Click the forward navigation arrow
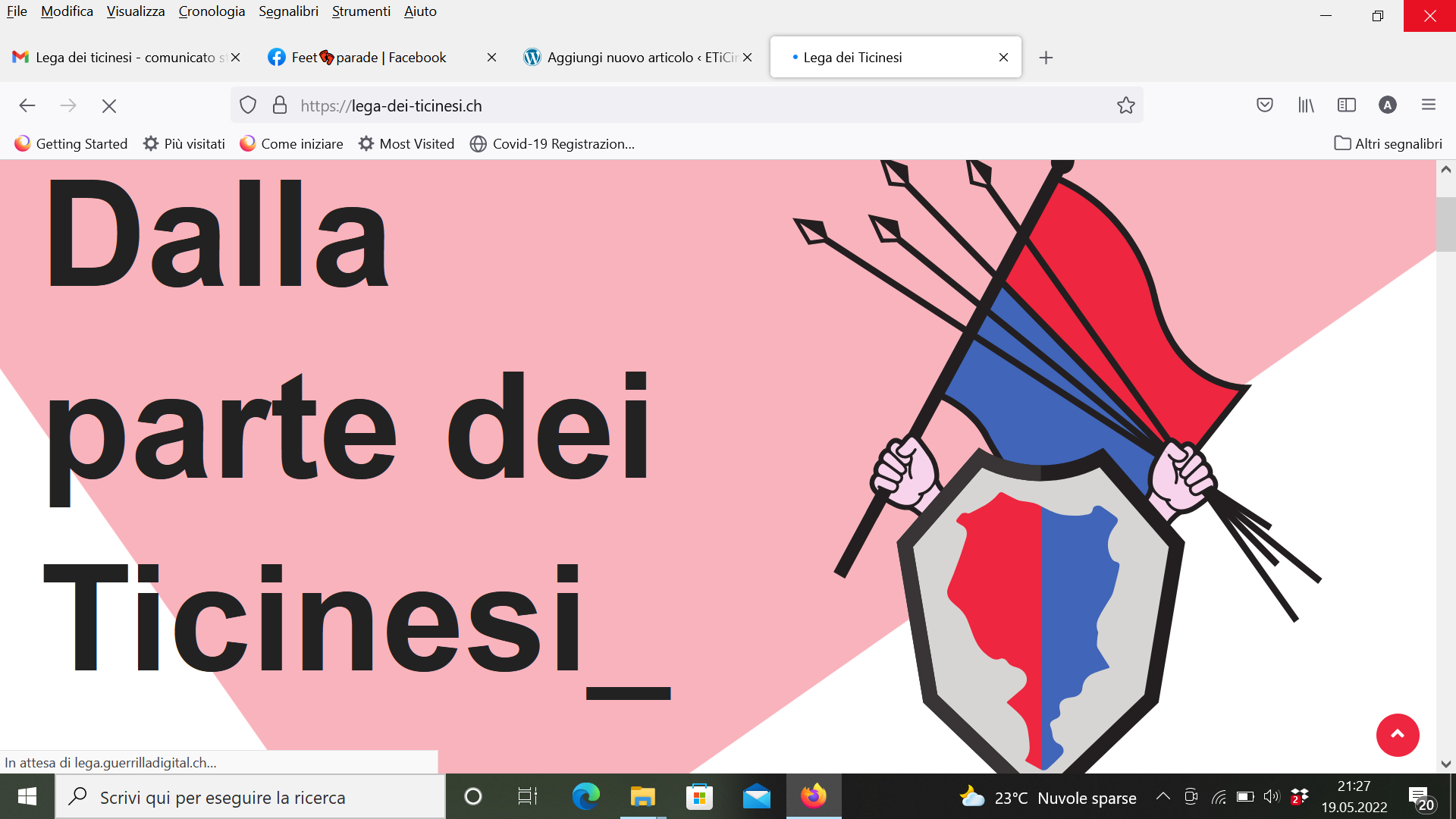This screenshot has width=1456, height=819. coord(68,105)
